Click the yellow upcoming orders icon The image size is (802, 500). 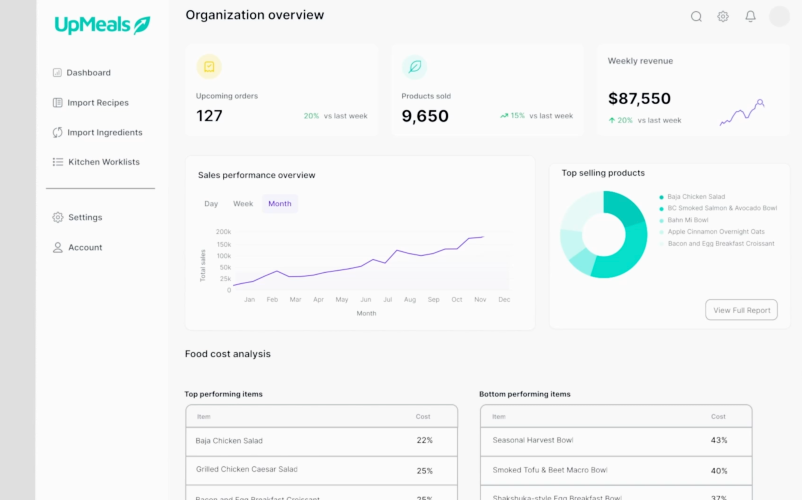pos(209,66)
